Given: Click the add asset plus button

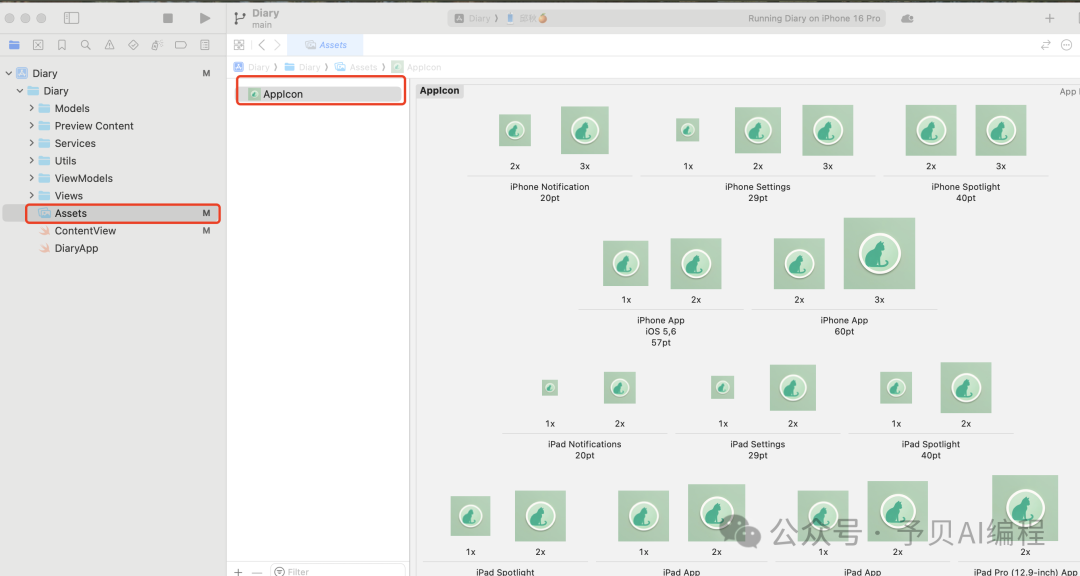Looking at the screenshot, I should click(x=238, y=571).
